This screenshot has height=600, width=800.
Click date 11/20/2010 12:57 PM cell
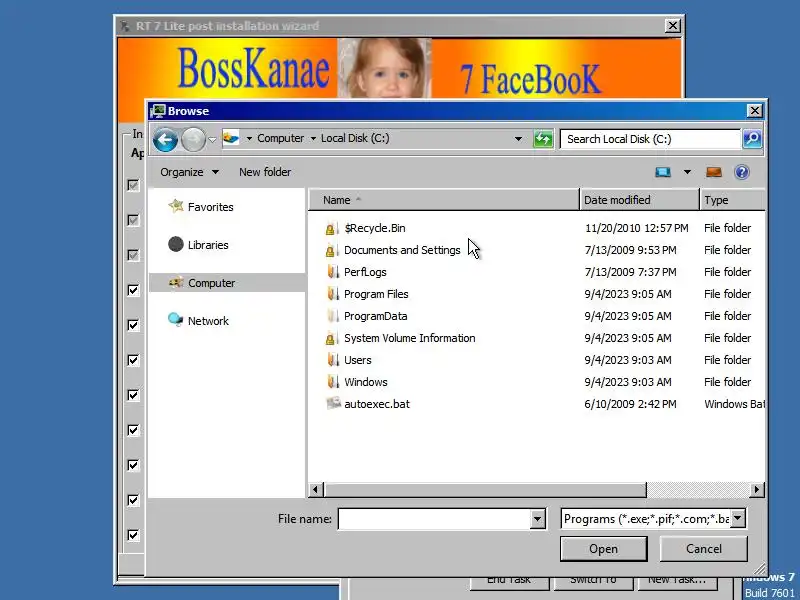click(x=637, y=228)
